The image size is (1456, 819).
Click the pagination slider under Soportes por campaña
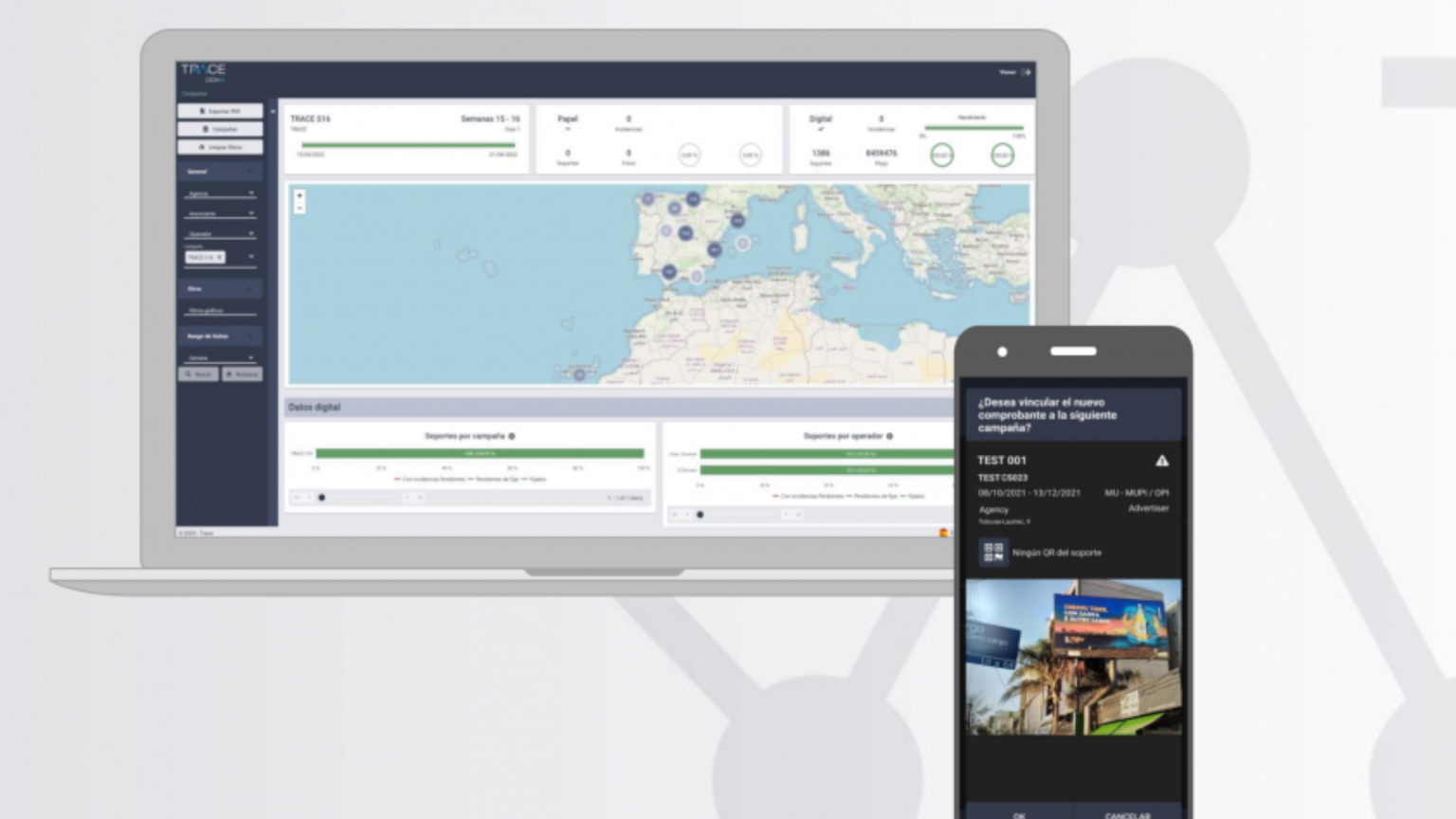click(322, 498)
